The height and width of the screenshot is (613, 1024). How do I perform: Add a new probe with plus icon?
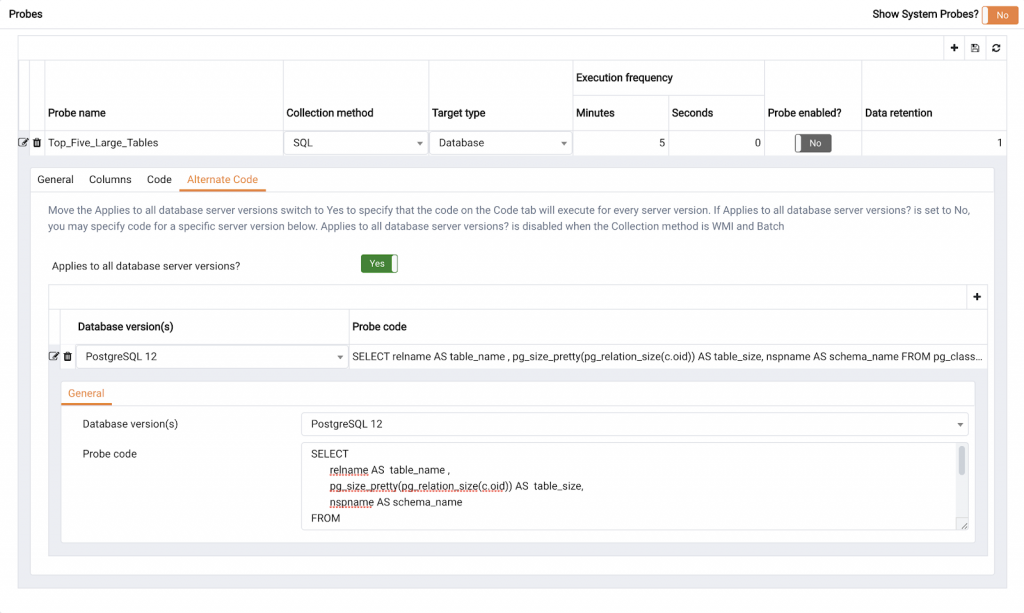coord(955,48)
